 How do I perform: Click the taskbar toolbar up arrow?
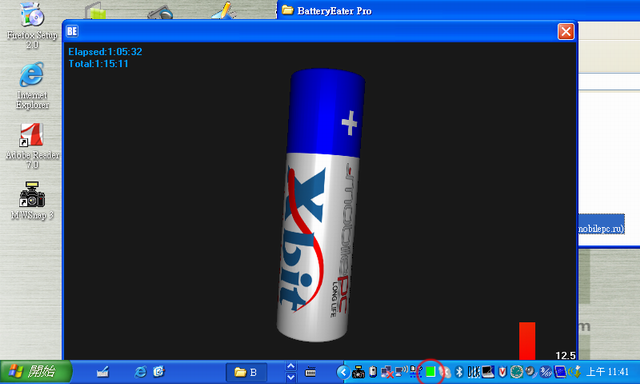[291, 366]
